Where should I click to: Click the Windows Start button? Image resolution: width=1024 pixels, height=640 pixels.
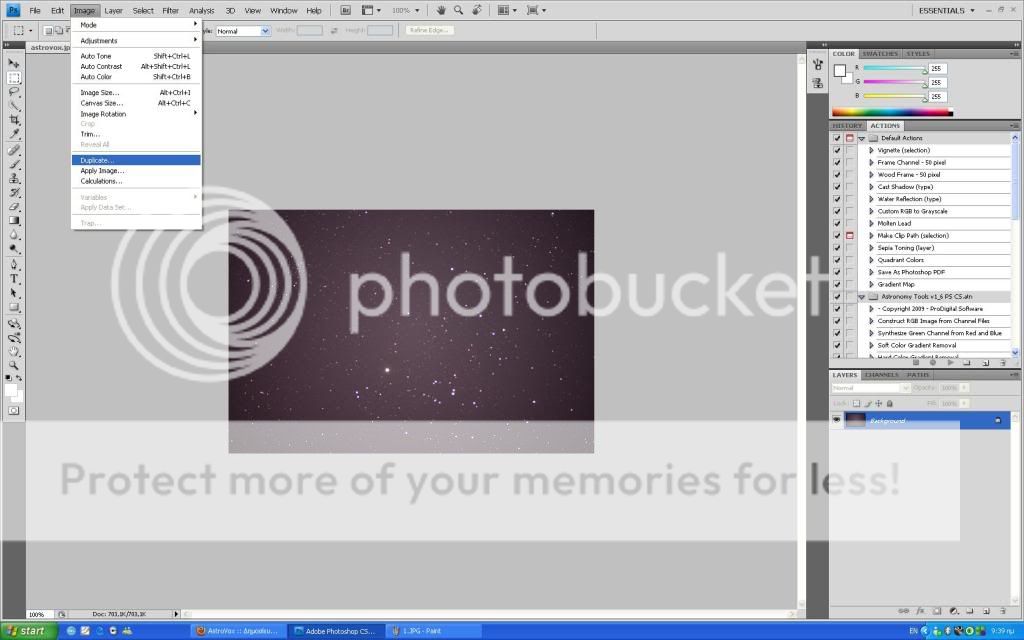(27, 631)
